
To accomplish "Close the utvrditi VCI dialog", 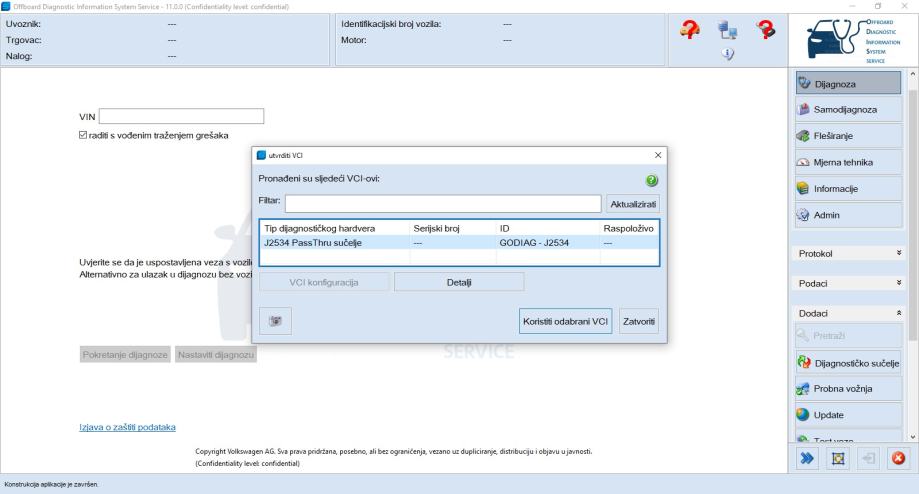I will point(658,155).
